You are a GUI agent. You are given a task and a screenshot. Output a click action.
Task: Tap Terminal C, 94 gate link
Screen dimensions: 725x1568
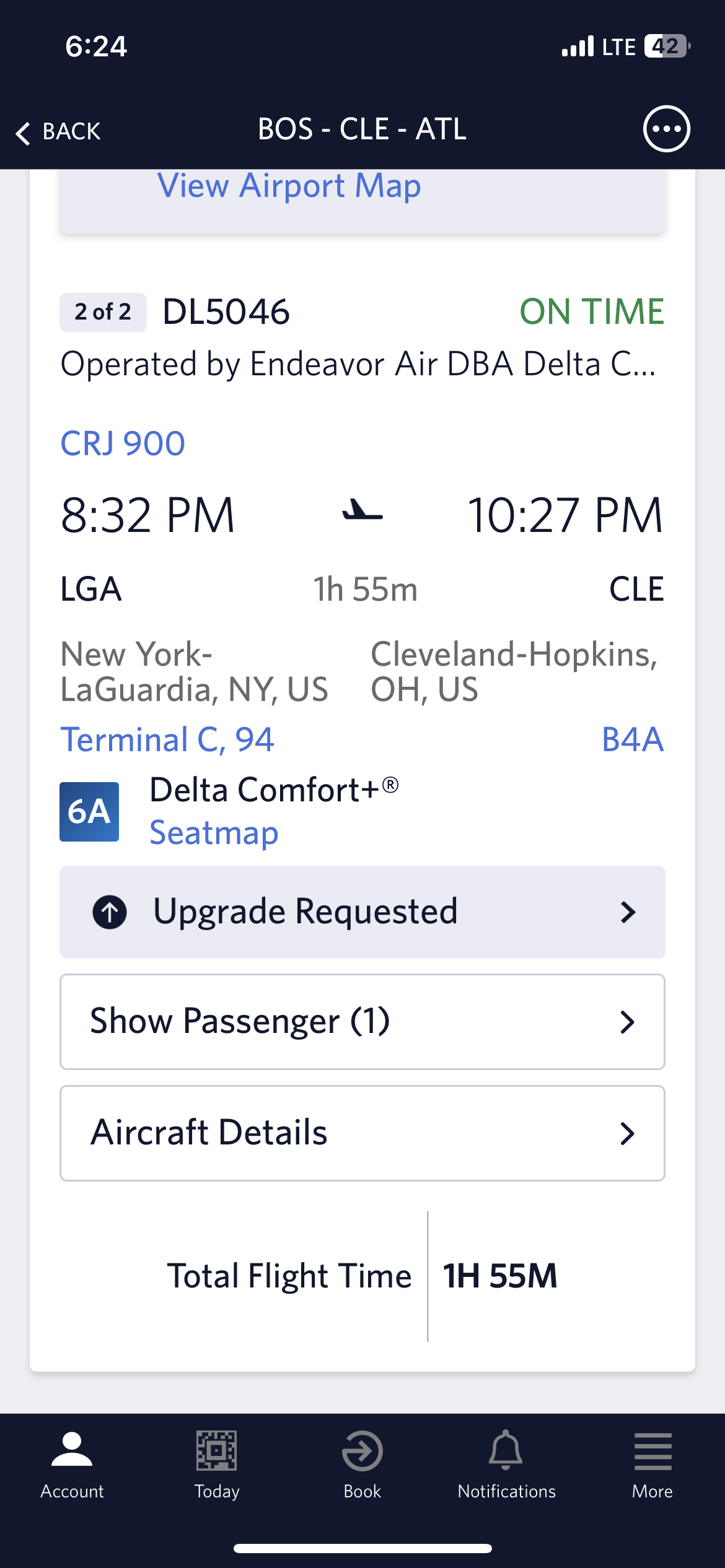coord(167,739)
